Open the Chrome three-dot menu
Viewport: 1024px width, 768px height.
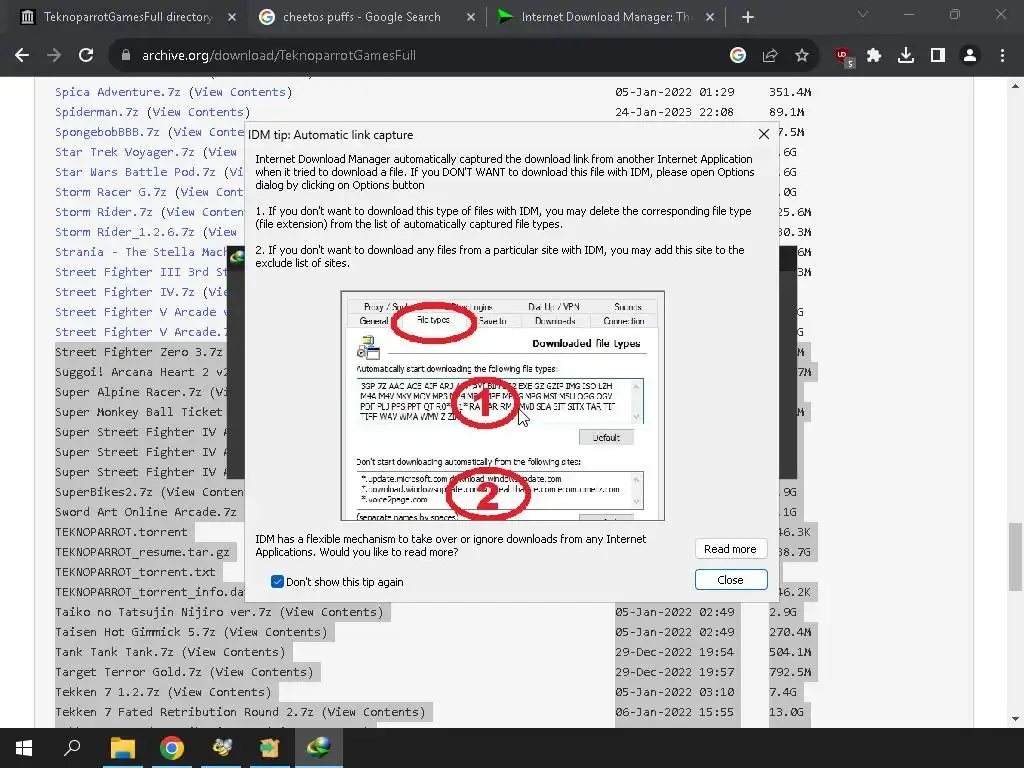click(1002, 56)
